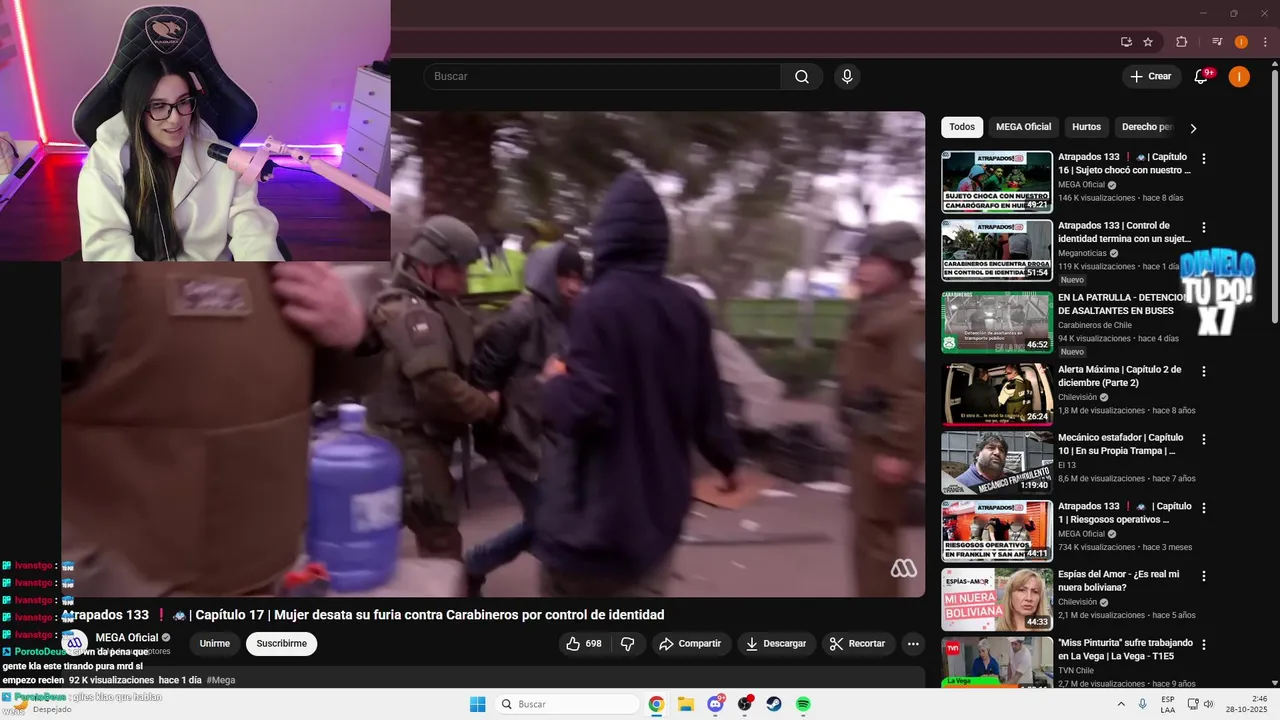Activate voice search microphone in YouTube
The image size is (1280, 720).
[x=847, y=77]
